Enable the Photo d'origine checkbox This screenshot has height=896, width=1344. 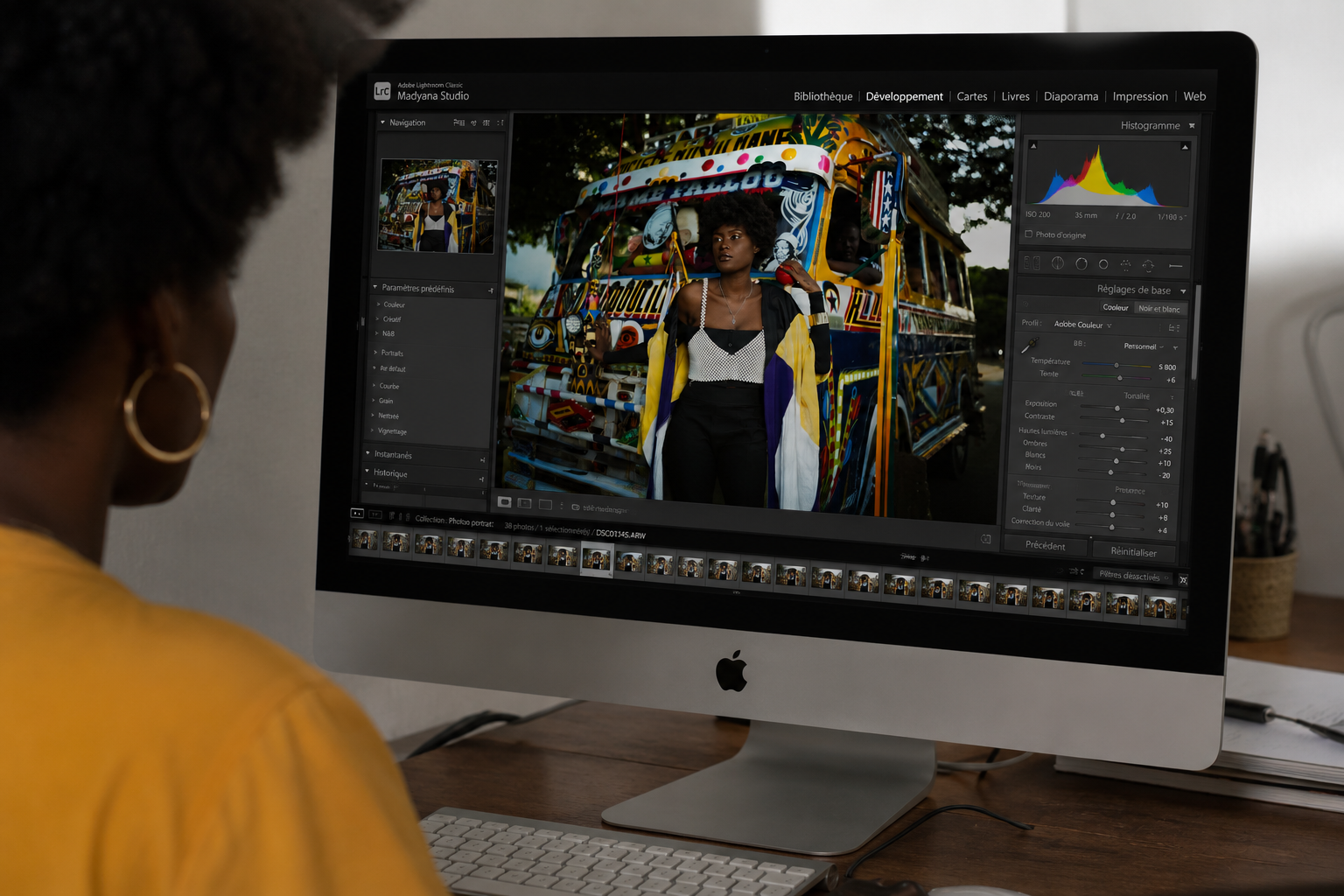pyautogui.click(x=1028, y=234)
